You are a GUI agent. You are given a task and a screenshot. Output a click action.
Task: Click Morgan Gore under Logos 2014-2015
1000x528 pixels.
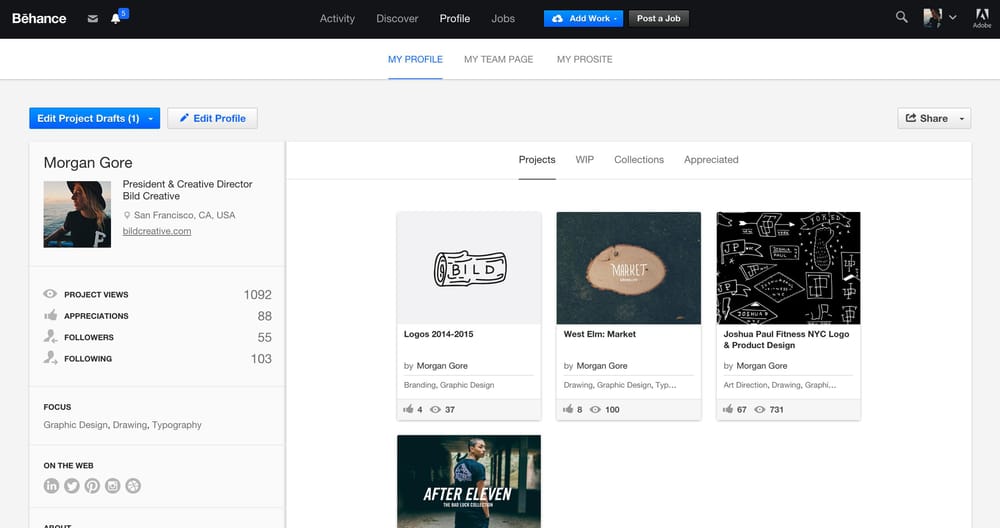pos(442,366)
